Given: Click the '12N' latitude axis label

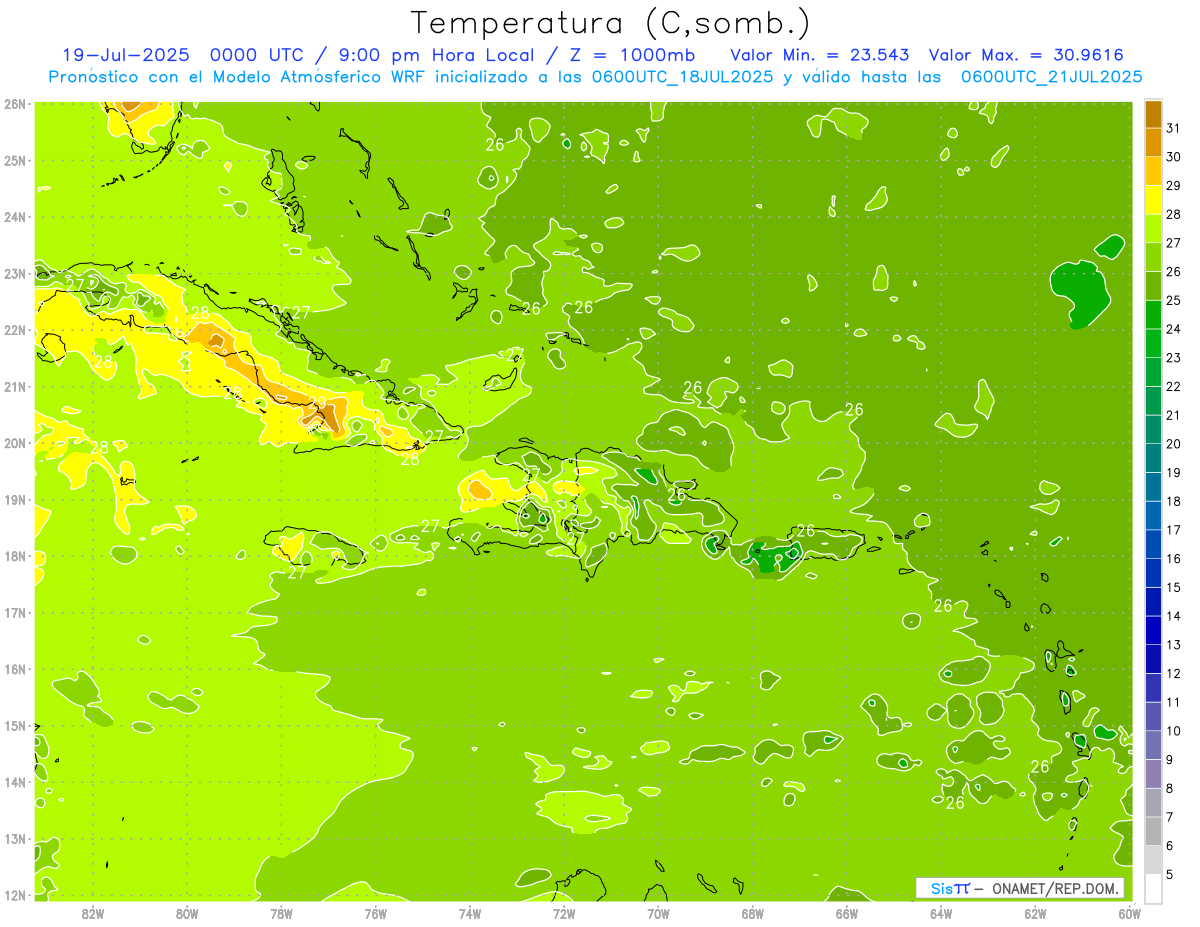Looking at the screenshot, I should [15, 895].
